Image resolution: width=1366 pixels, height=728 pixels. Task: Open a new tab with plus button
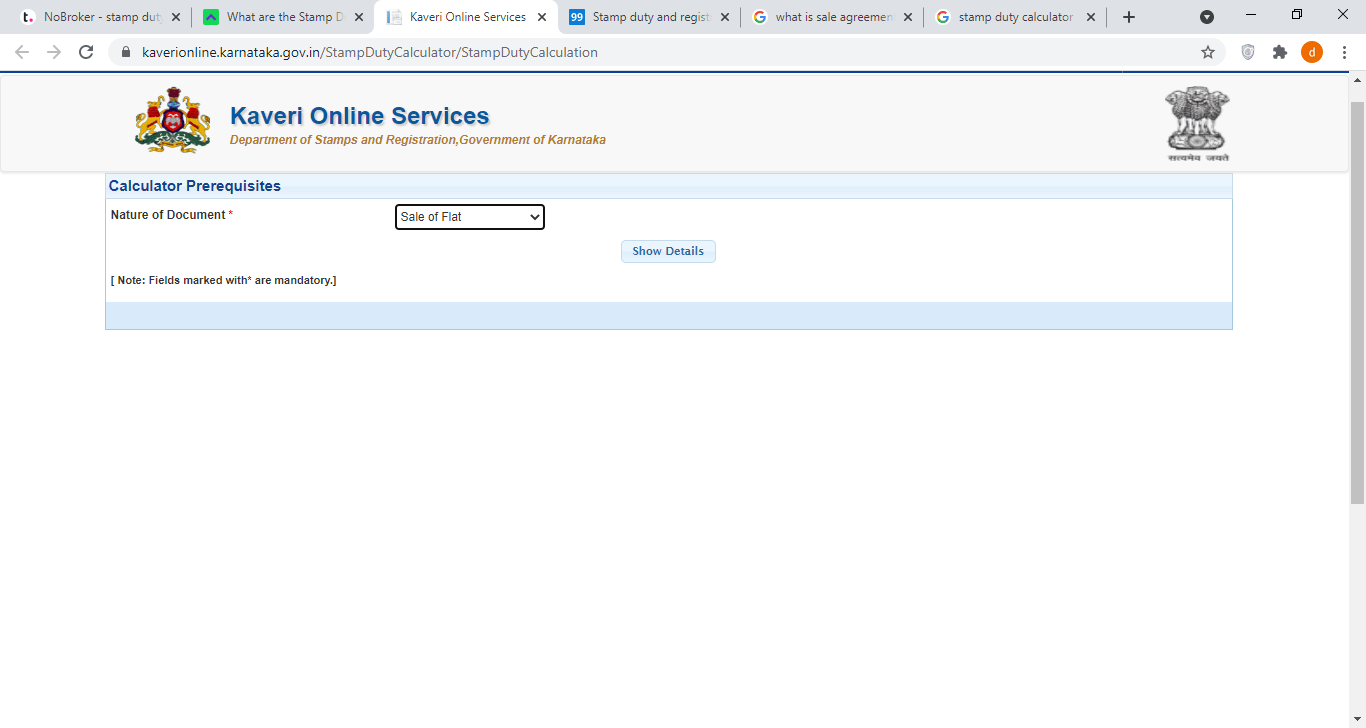(1129, 17)
